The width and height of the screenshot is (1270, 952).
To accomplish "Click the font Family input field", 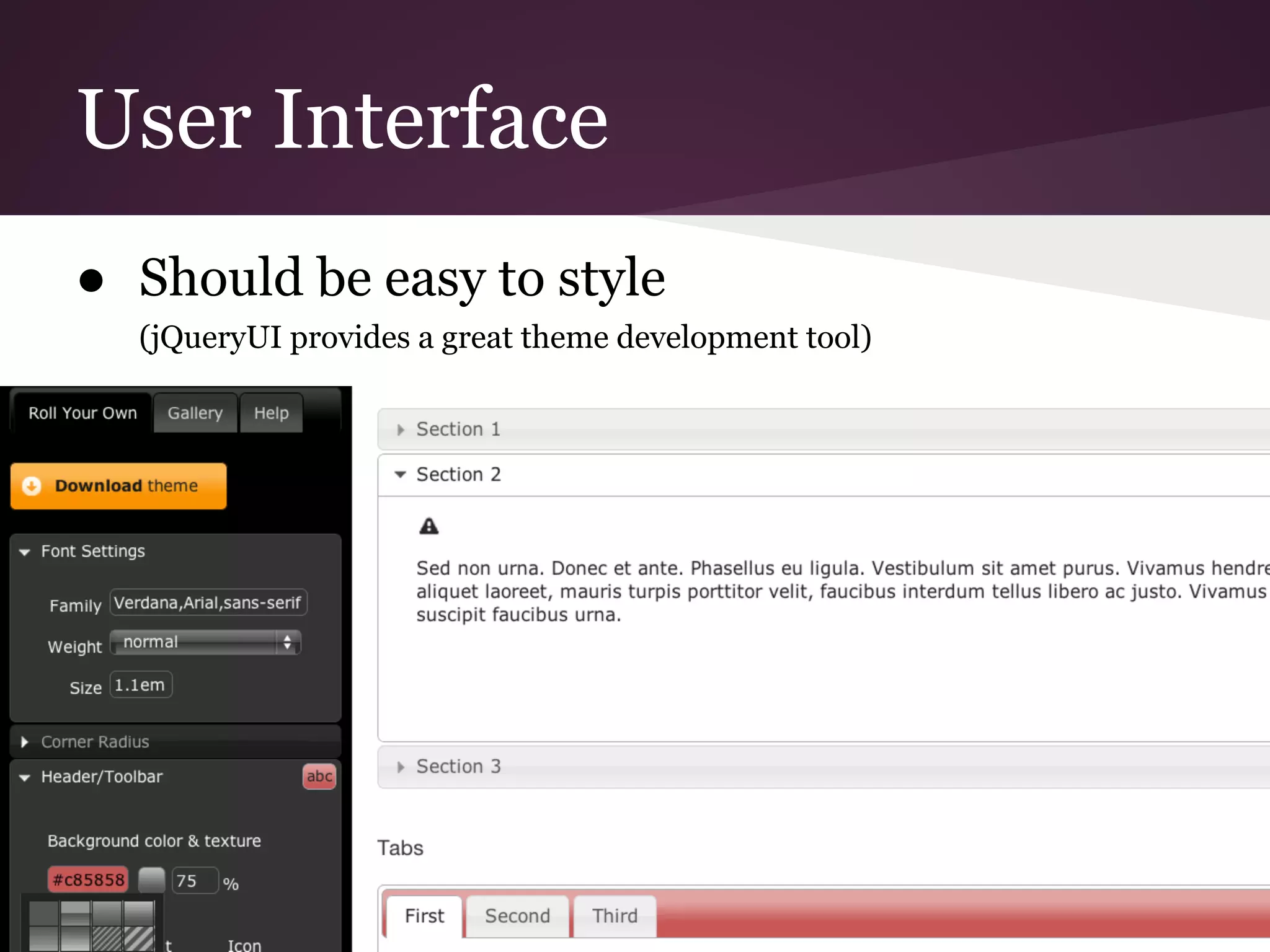I will (x=208, y=602).
